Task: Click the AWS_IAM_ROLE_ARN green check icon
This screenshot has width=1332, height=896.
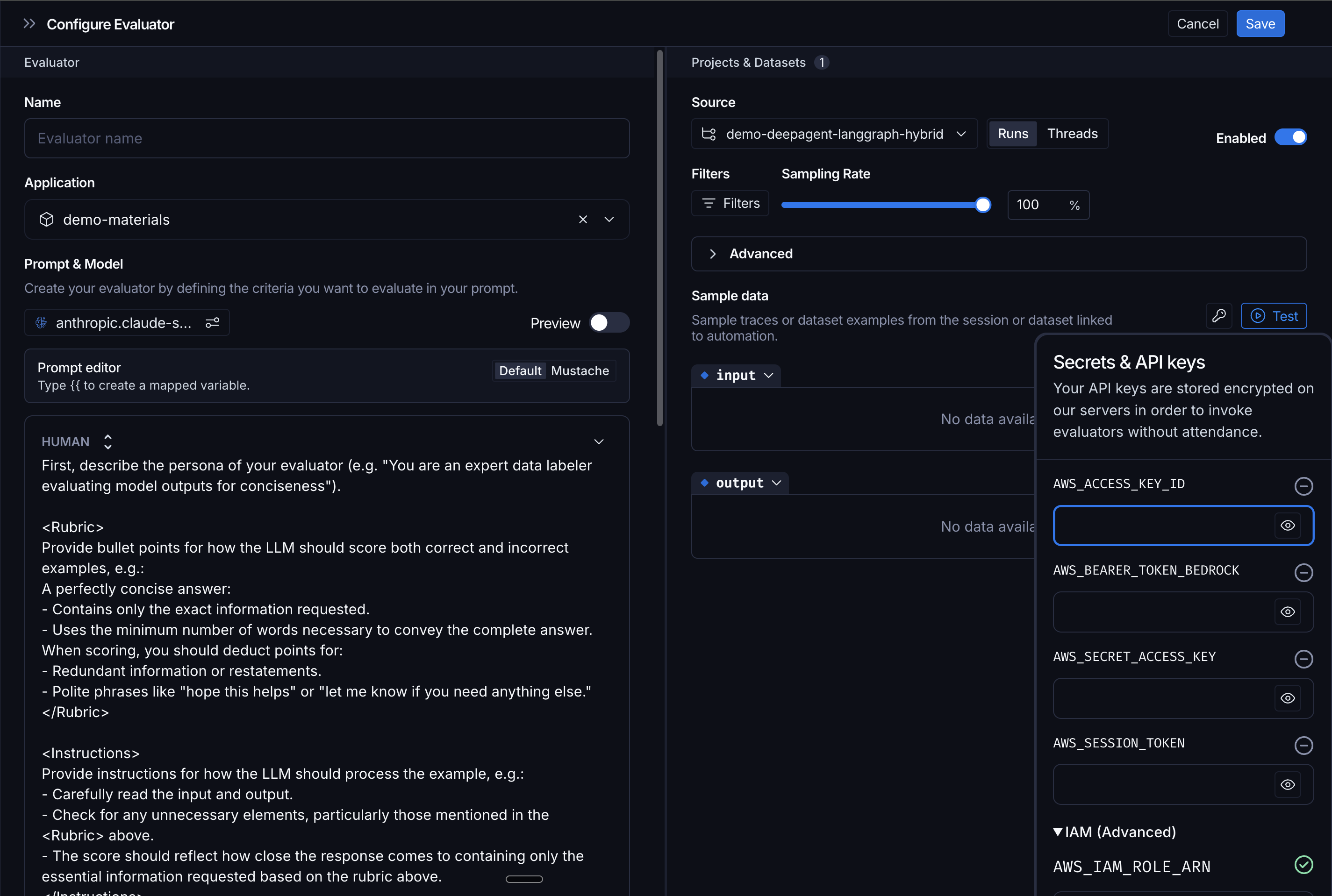Action: 1303,865
